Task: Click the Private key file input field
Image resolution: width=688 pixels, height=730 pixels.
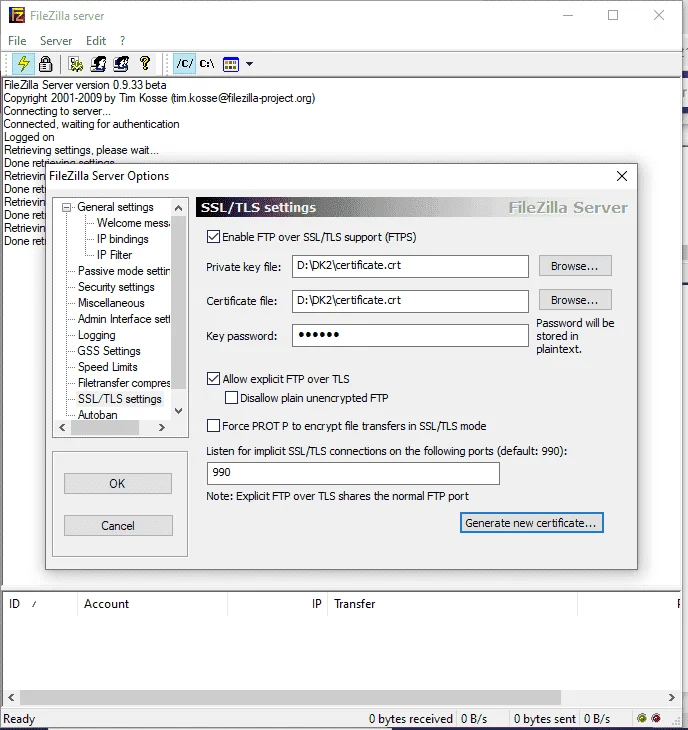Action: pos(410,266)
